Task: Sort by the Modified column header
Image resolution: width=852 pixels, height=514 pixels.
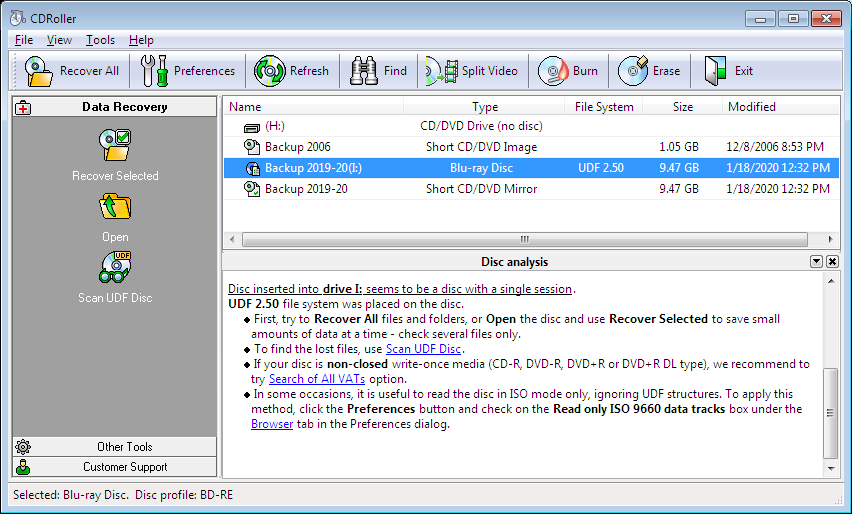Action: (x=781, y=106)
